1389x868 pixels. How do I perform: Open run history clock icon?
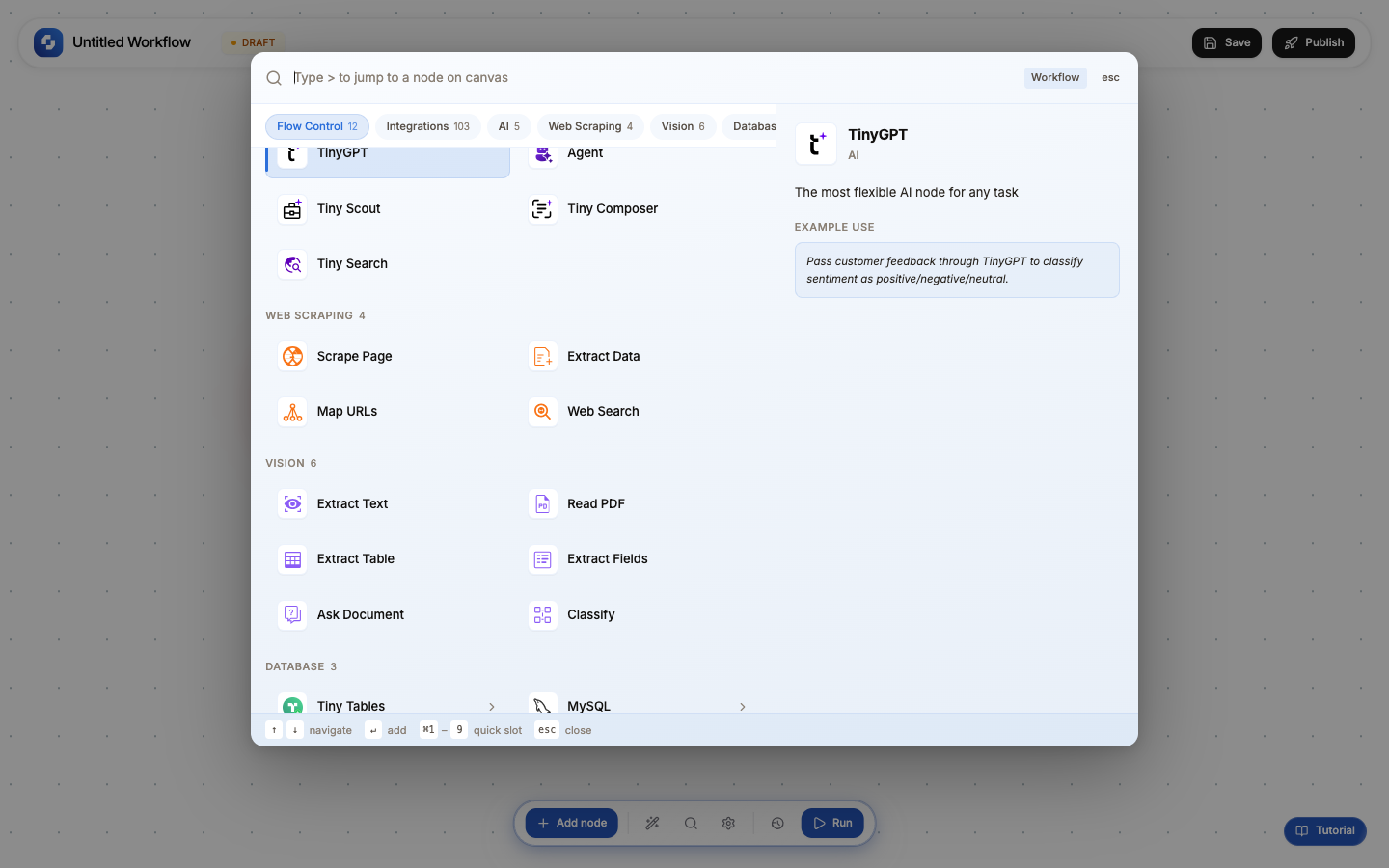pos(777,824)
